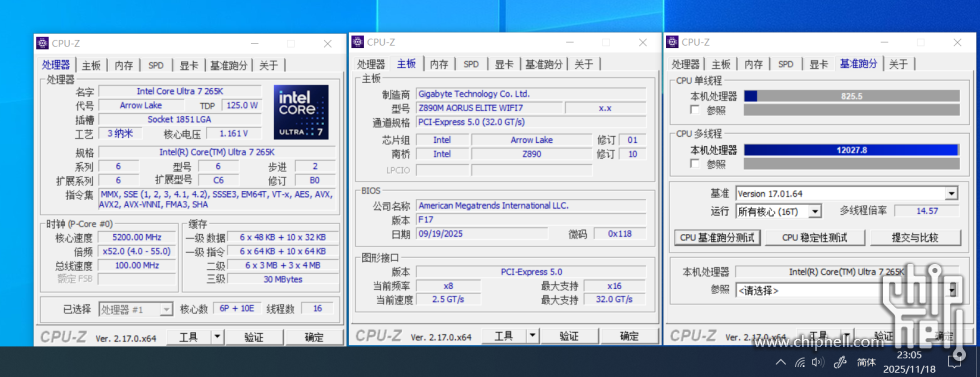
Task: Open the volume speaker tray icon
Action: pos(818,362)
